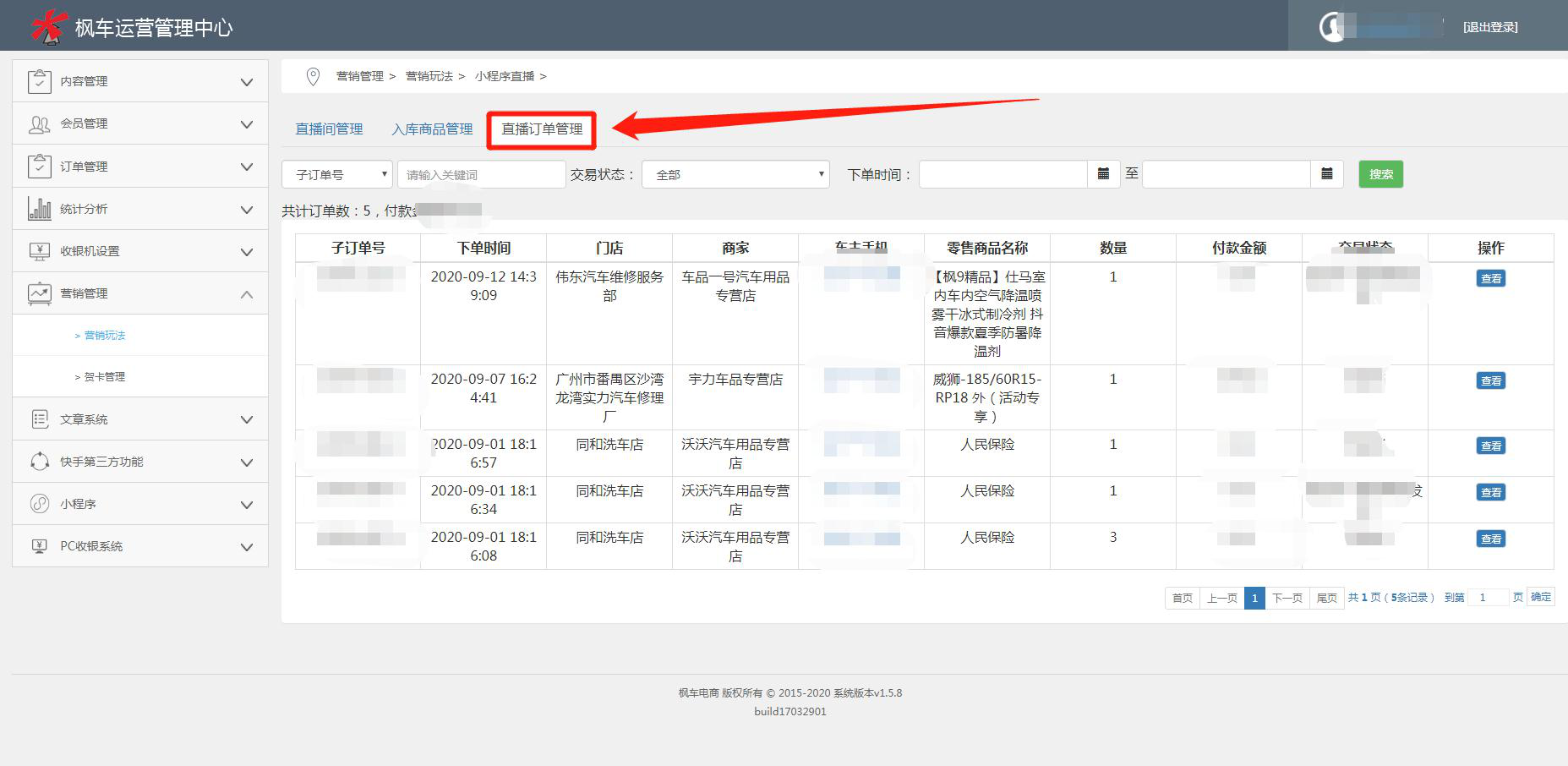Click 营销管理 breadcrumb link

360,76
